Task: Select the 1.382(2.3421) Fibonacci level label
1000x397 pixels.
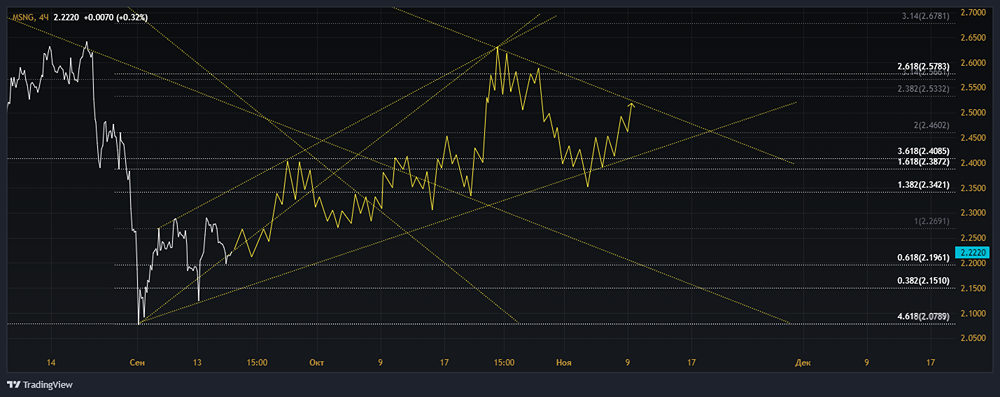Action: coord(923,185)
